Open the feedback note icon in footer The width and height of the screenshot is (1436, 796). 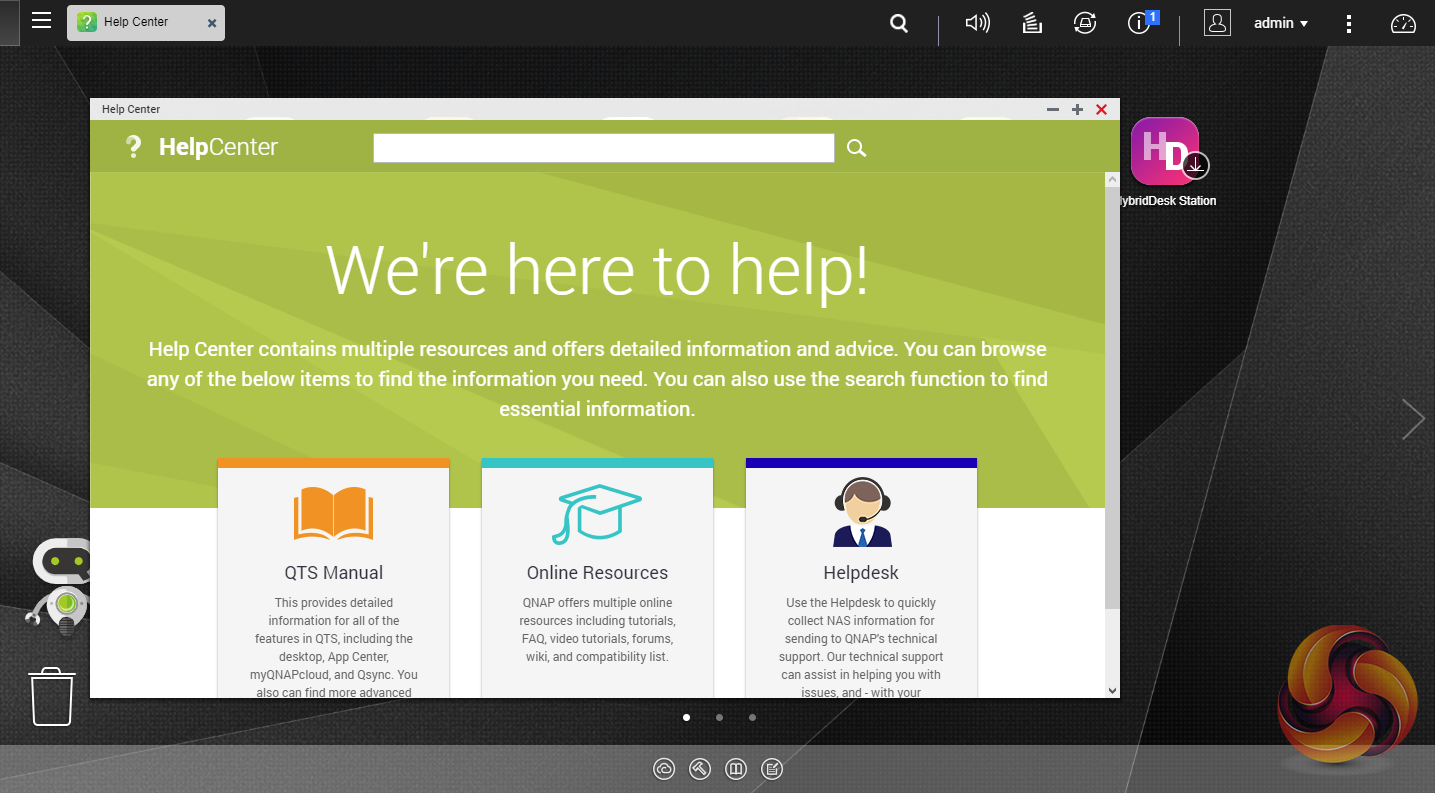click(772, 768)
